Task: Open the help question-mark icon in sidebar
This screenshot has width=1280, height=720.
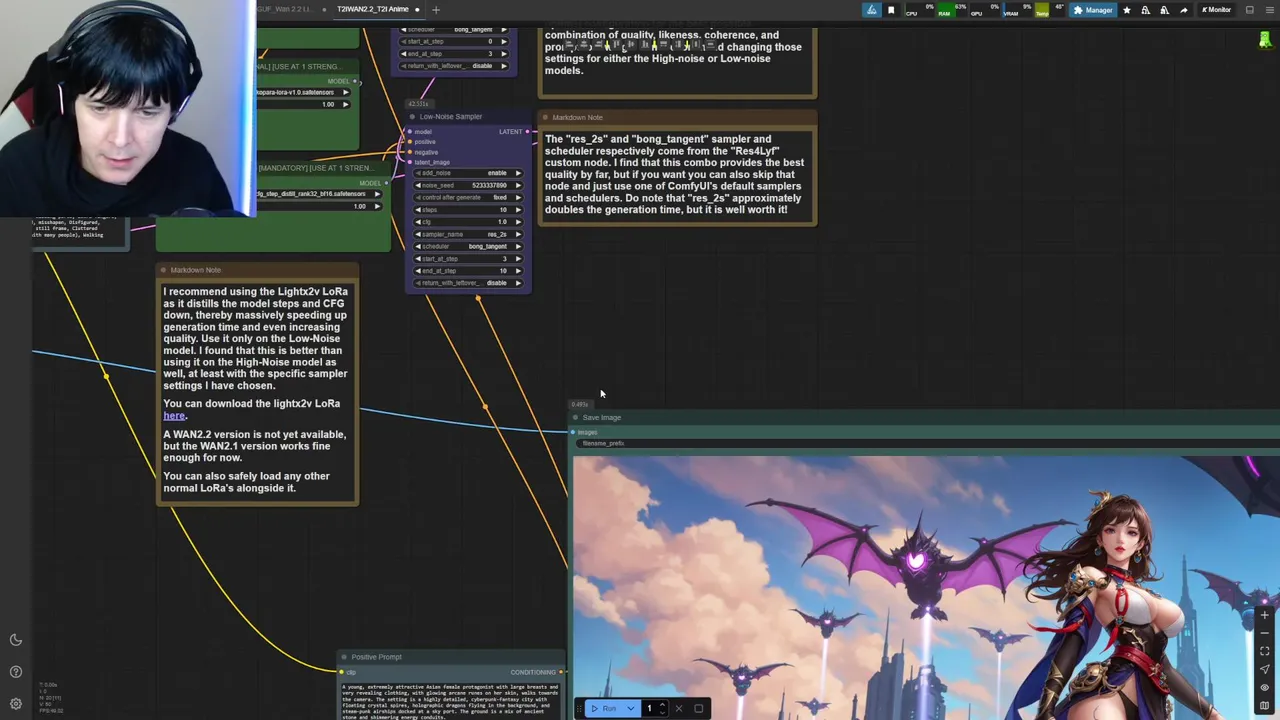Action: 15,672
